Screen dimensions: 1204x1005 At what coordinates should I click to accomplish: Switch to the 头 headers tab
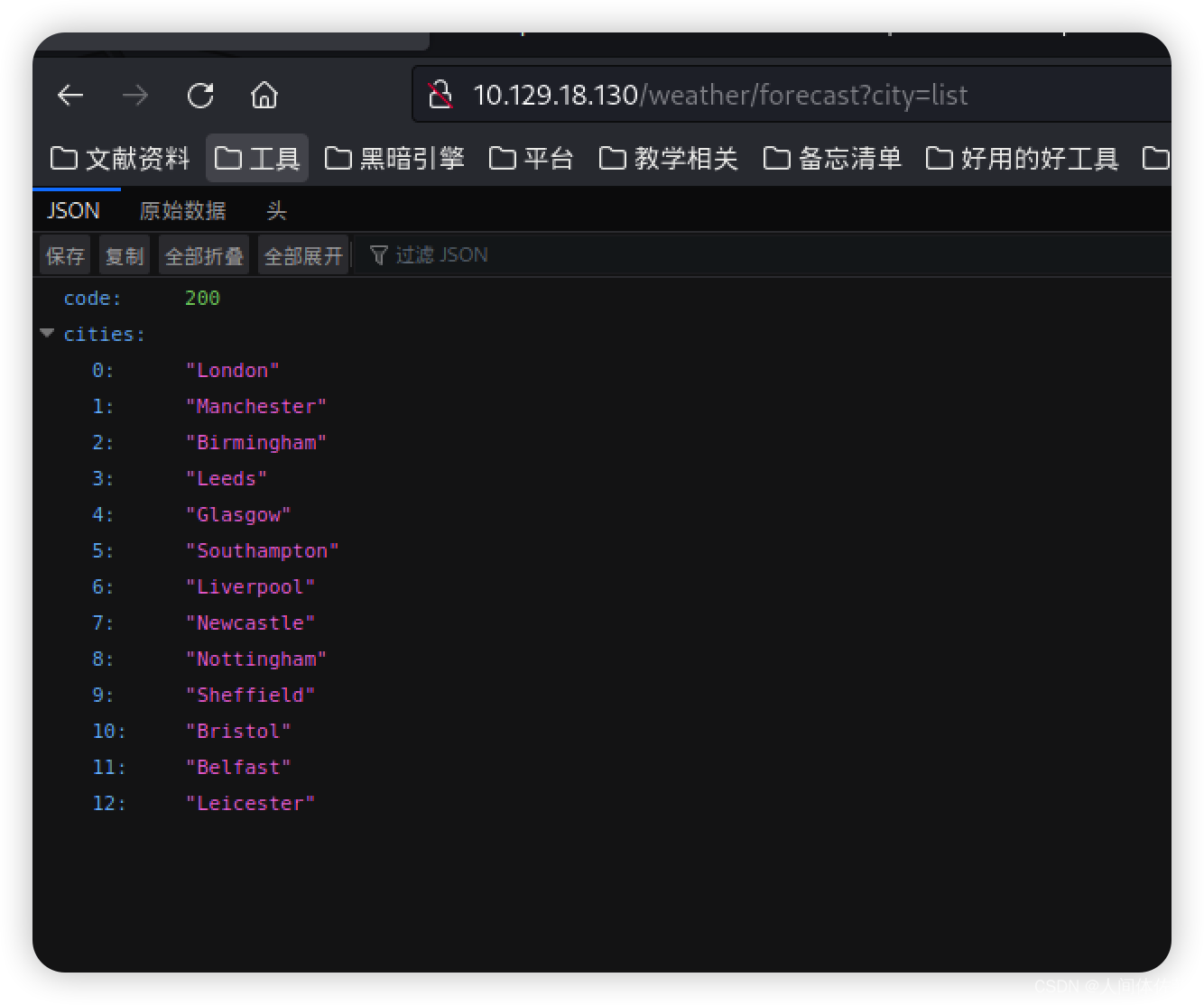click(276, 211)
